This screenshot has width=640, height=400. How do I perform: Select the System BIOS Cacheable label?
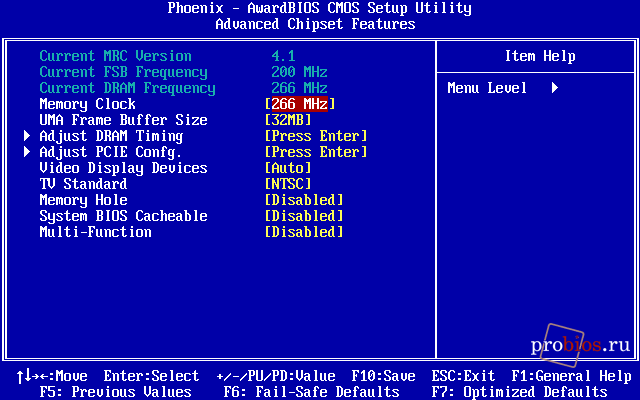tap(123, 216)
